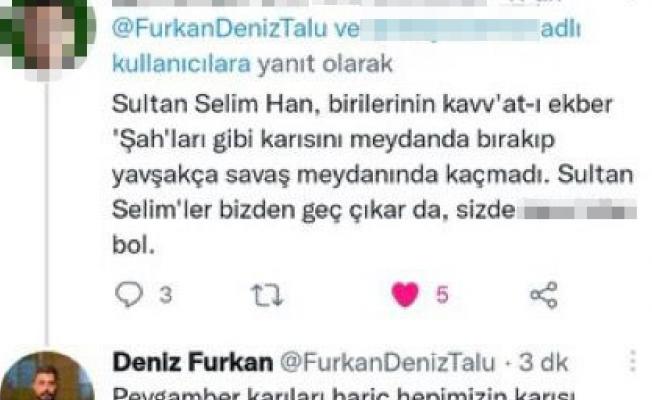The image size is (652, 400).
Task: Open Deniz Furkan's profile photo
Action: pos(47,376)
